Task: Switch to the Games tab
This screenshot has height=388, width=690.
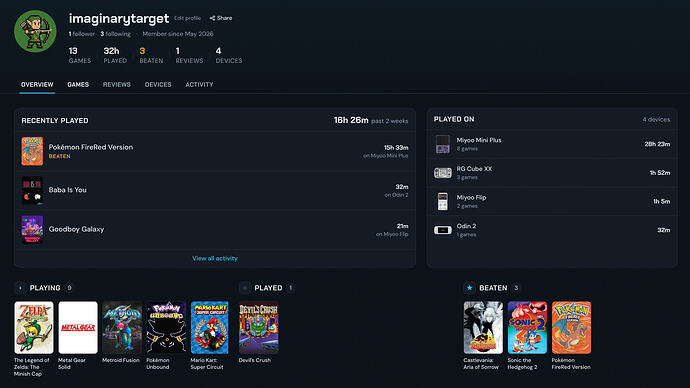Action: pyautogui.click(x=78, y=84)
